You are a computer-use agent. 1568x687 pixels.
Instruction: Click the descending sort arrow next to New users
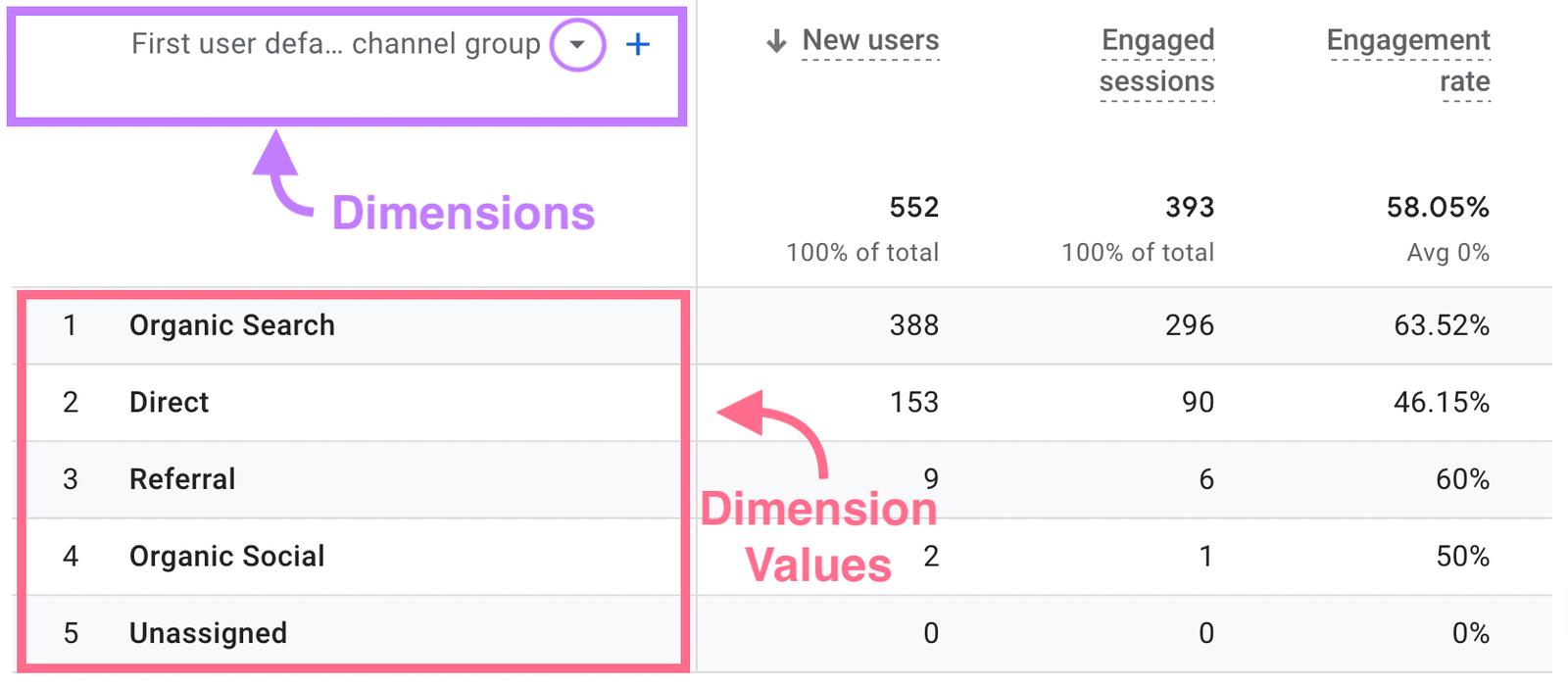click(x=775, y=41)
